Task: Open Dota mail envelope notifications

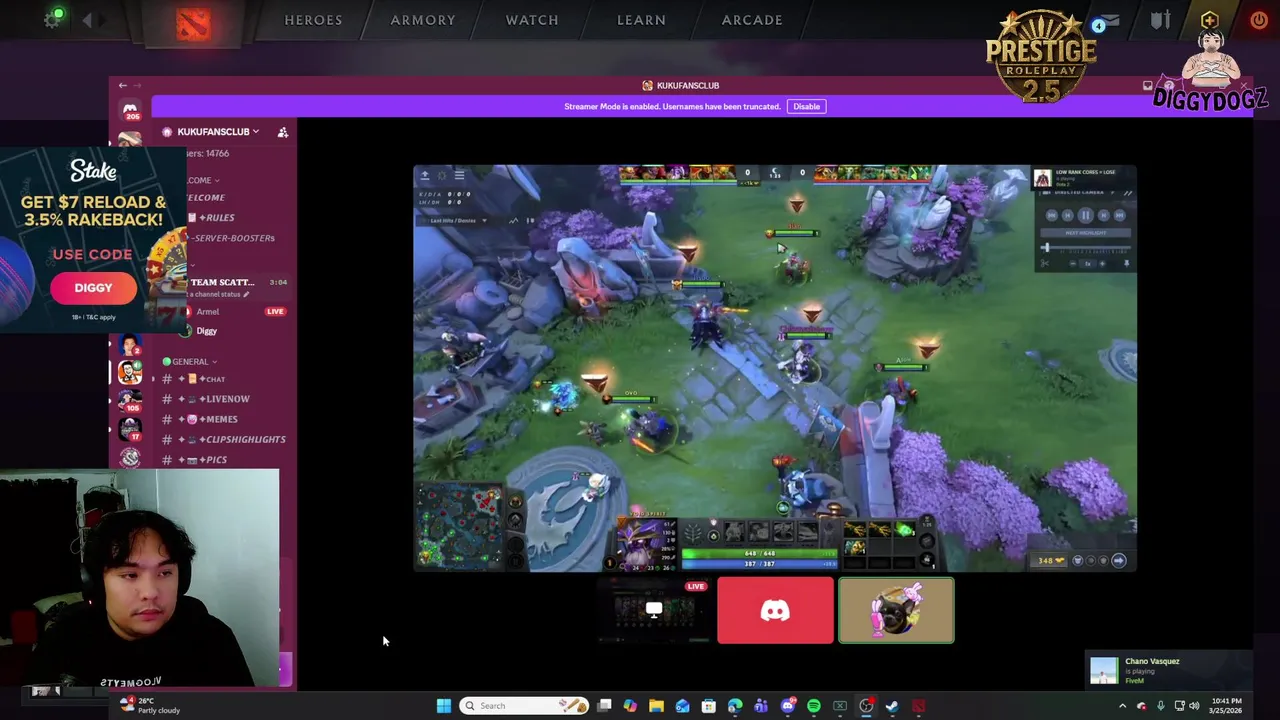Action: [x=1108, y=21]
